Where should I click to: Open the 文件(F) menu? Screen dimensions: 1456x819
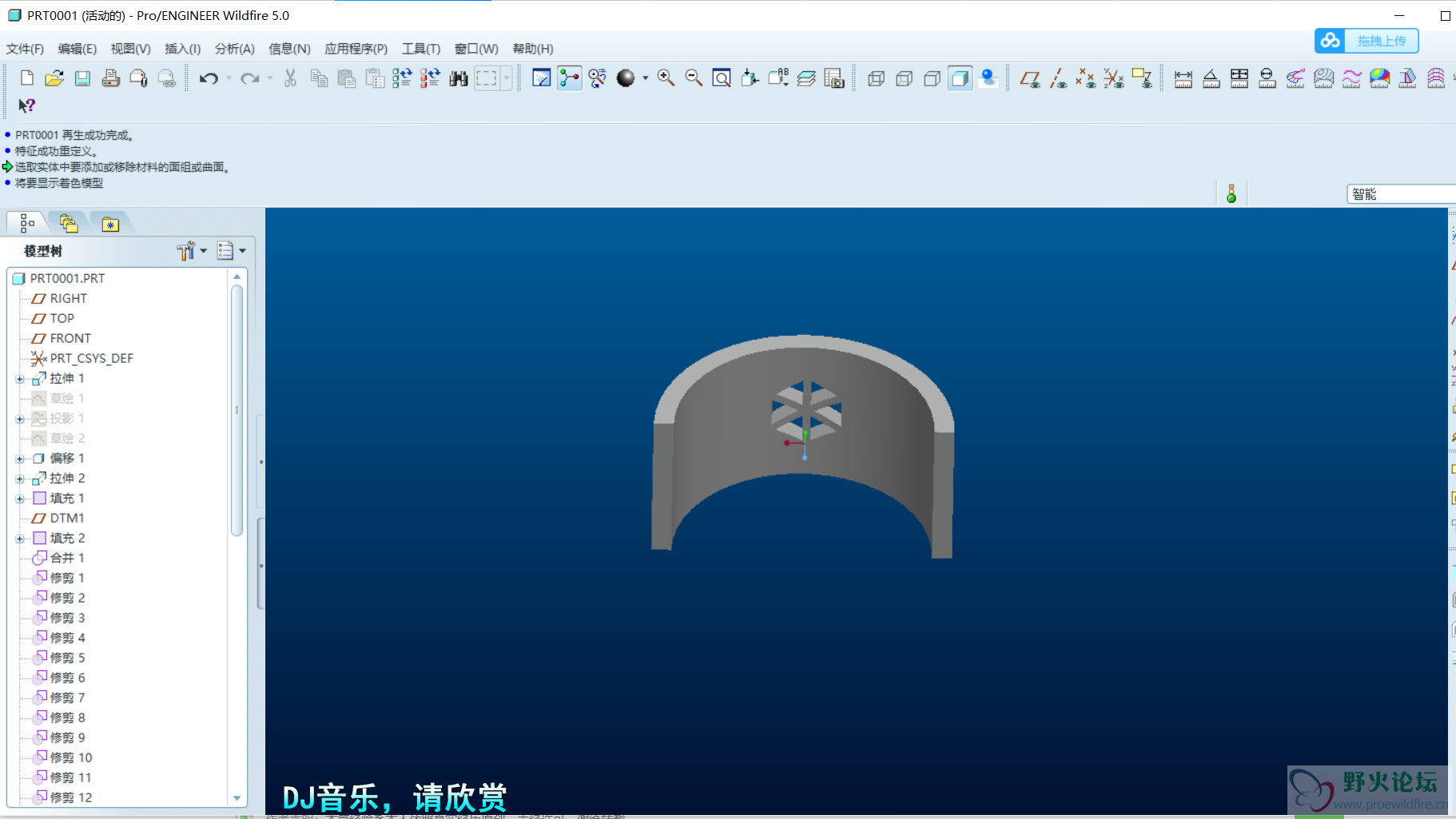click(25, 49)
